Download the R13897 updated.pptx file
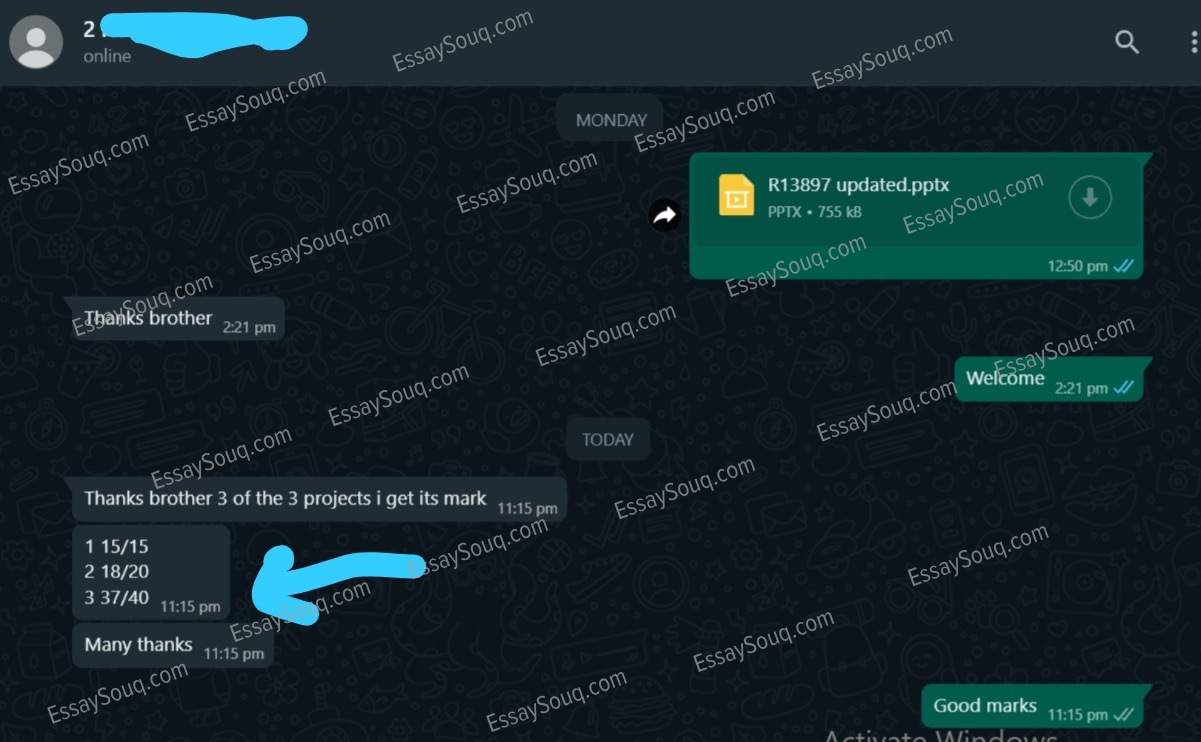Image resolution: width=1201 pixels, height=742 pixels. [1090, 197]
